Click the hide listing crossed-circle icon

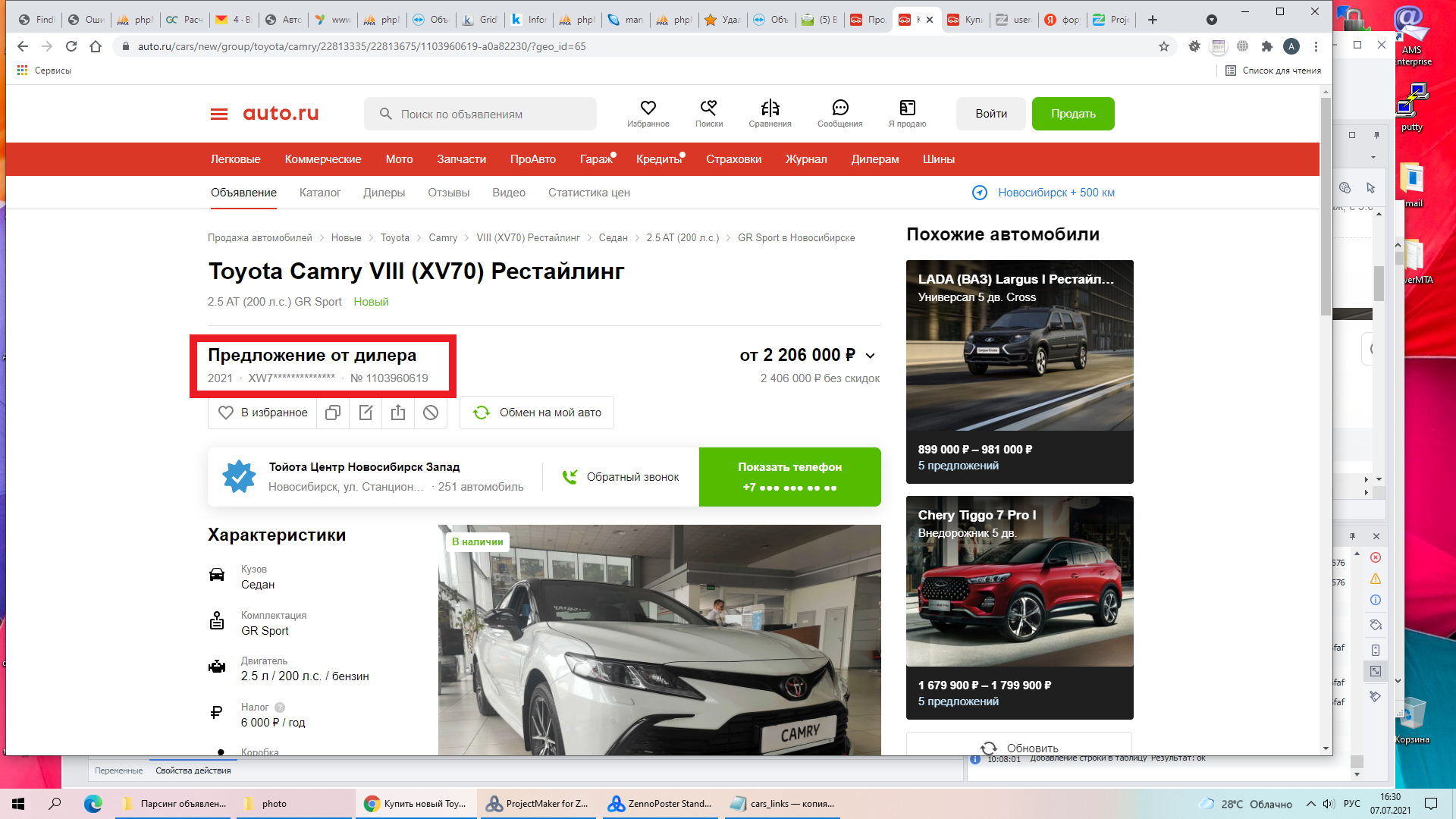coord(431,413)
